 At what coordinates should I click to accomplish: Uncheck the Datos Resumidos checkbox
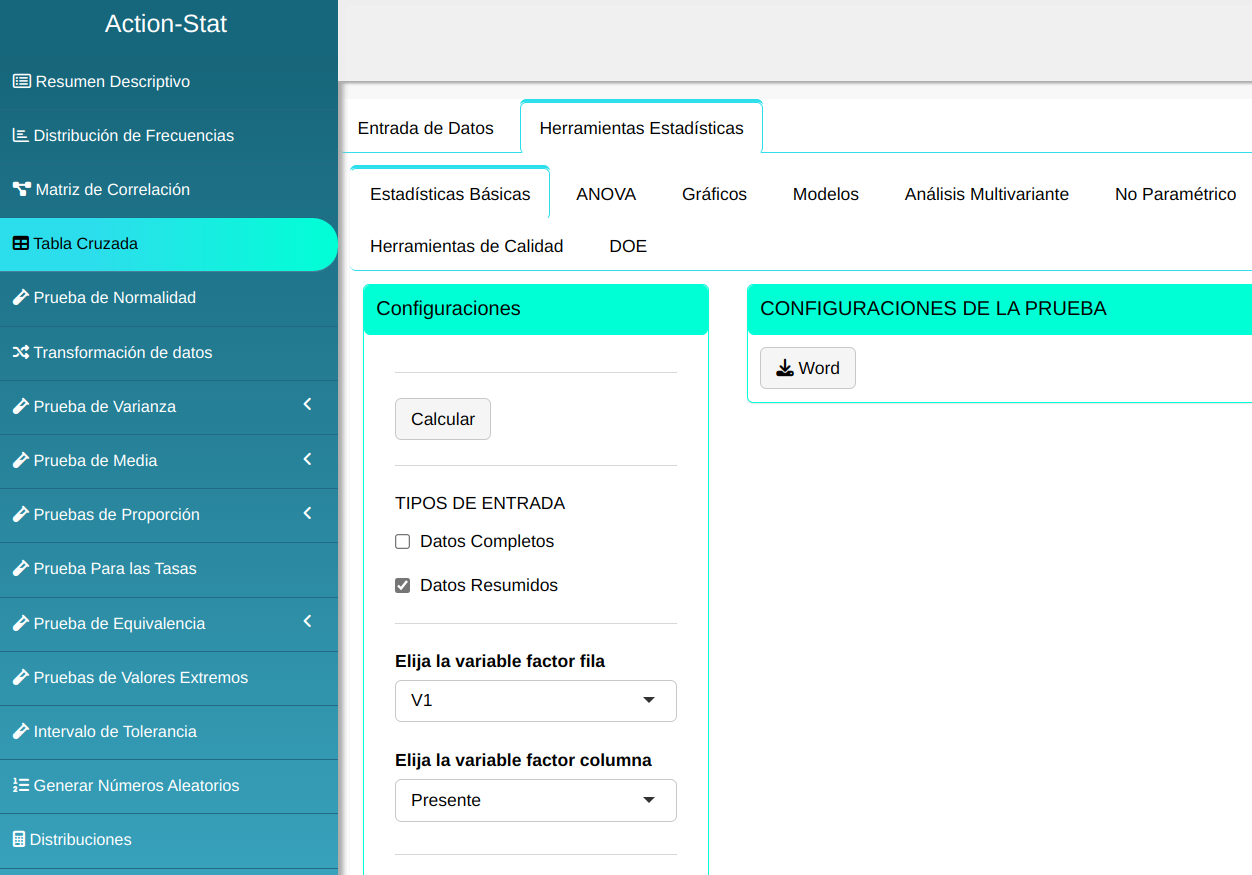(403, 586)
